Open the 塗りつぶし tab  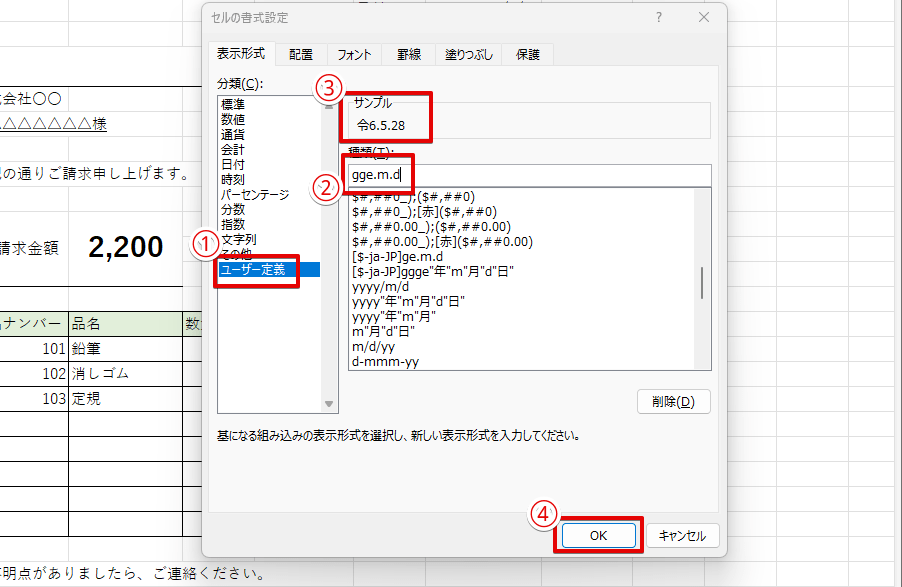tap(470, 55)
